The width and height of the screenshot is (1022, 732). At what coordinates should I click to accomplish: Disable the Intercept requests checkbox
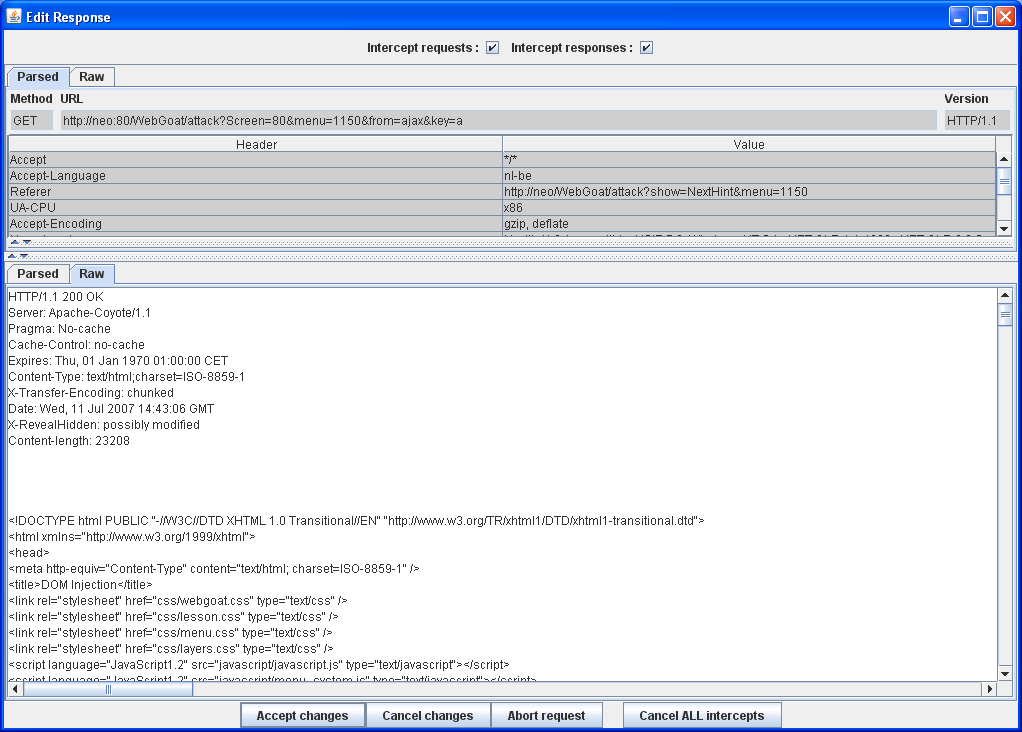492,48
